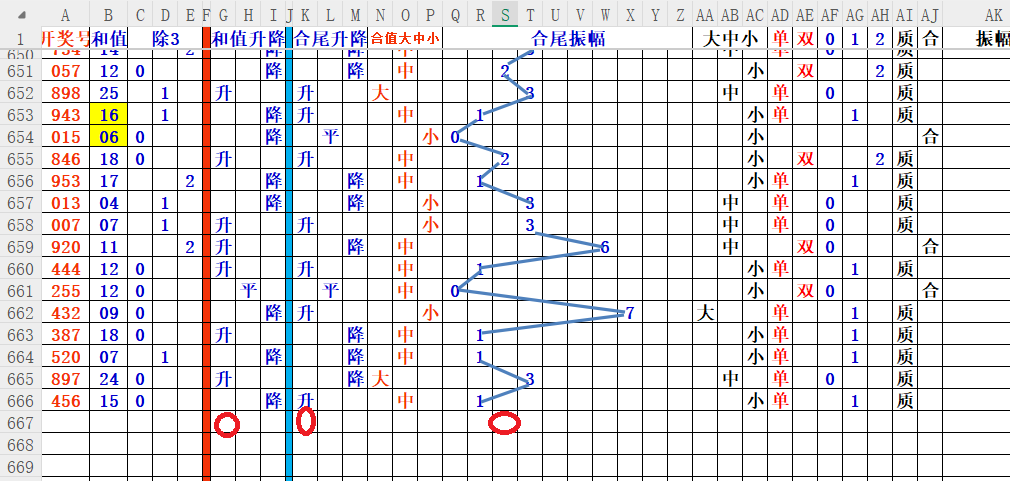This screenshot has height=481, width=1010.
Task: Click the 和值 header cell
Action: [x=108, y=39]
